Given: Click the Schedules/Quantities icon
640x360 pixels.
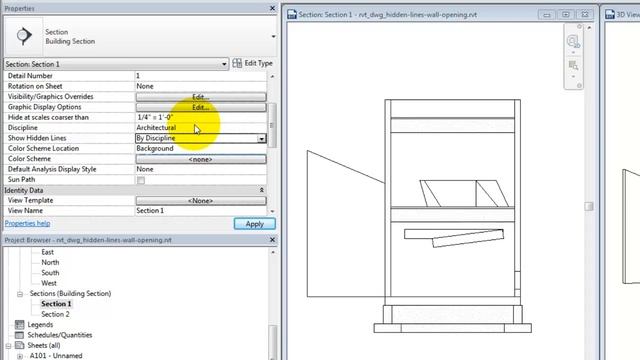Looking at the screenshot, I should coord(19,335).
